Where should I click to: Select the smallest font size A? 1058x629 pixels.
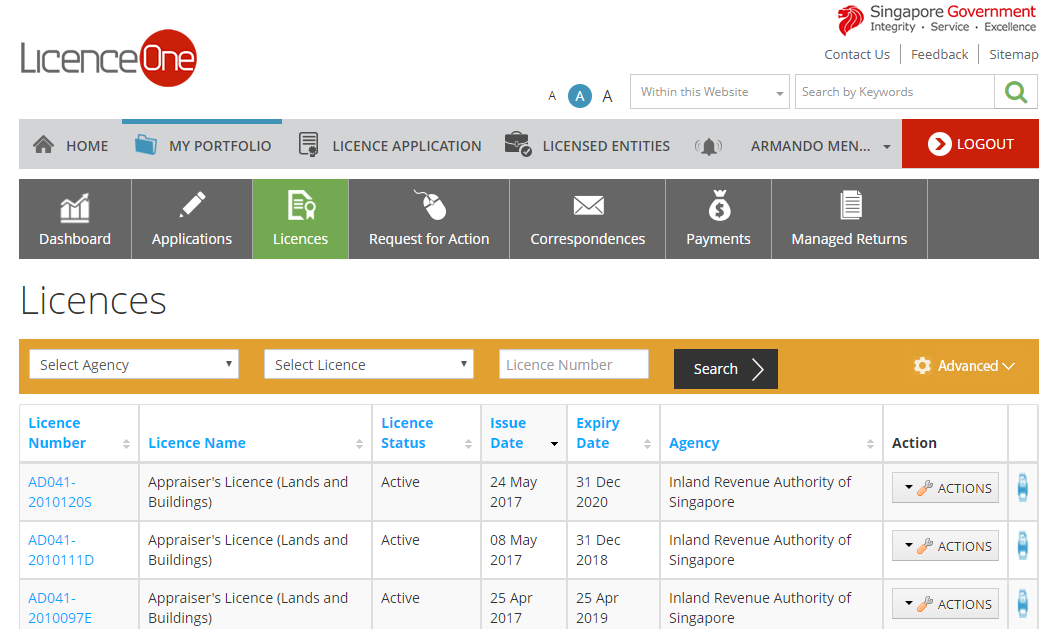[552, 97]
